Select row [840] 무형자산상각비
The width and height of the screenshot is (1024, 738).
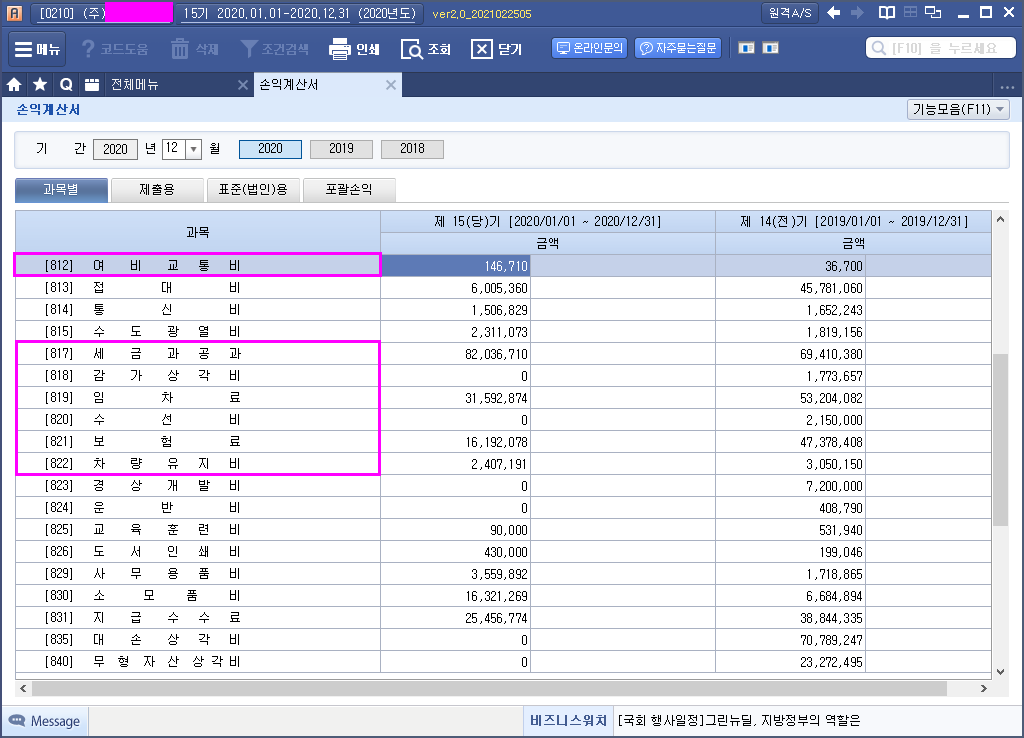point(503,662)
